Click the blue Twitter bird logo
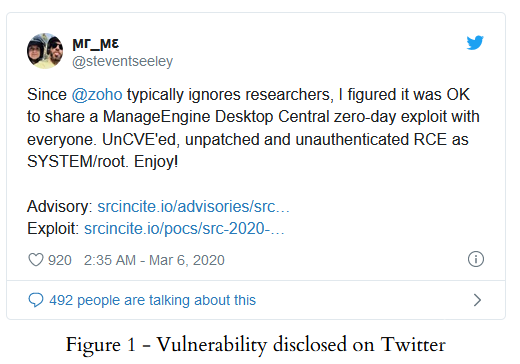The image size is (520, 364). (x=475, y=42)
